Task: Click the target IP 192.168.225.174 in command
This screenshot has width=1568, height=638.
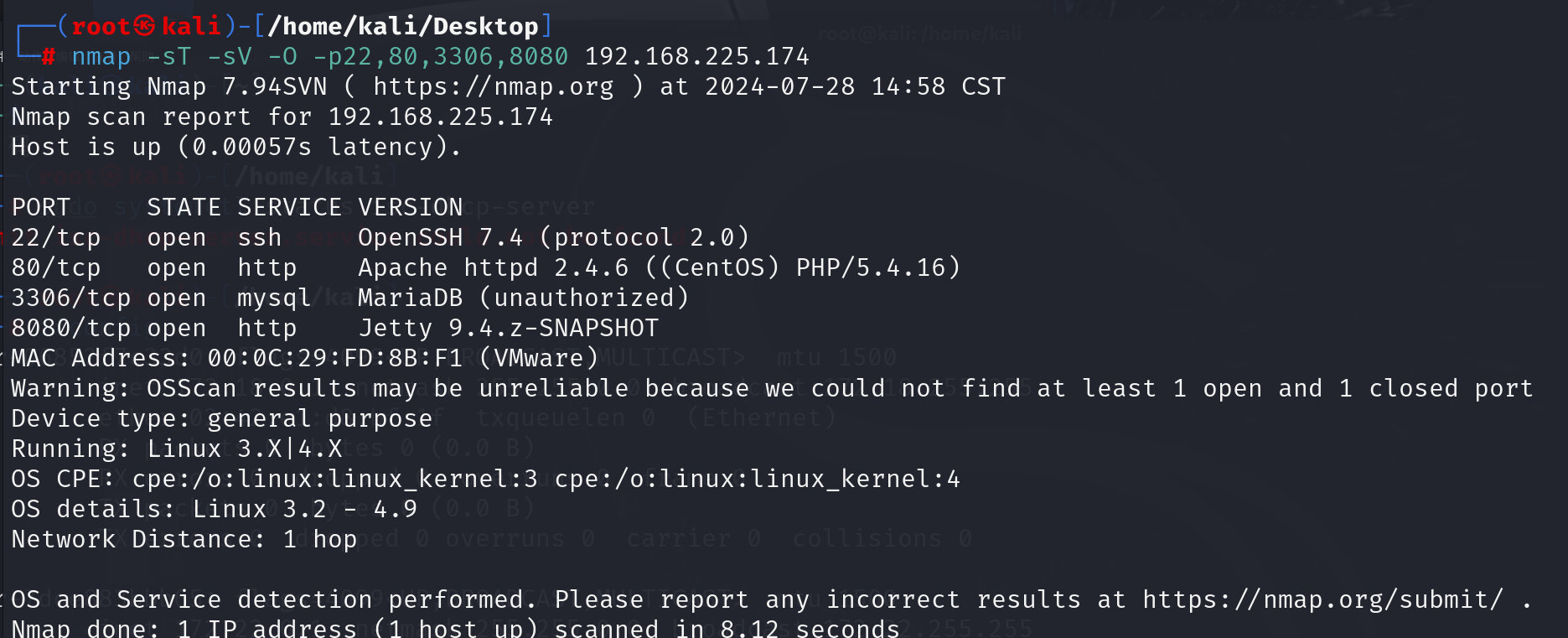Action: (697, 57)
